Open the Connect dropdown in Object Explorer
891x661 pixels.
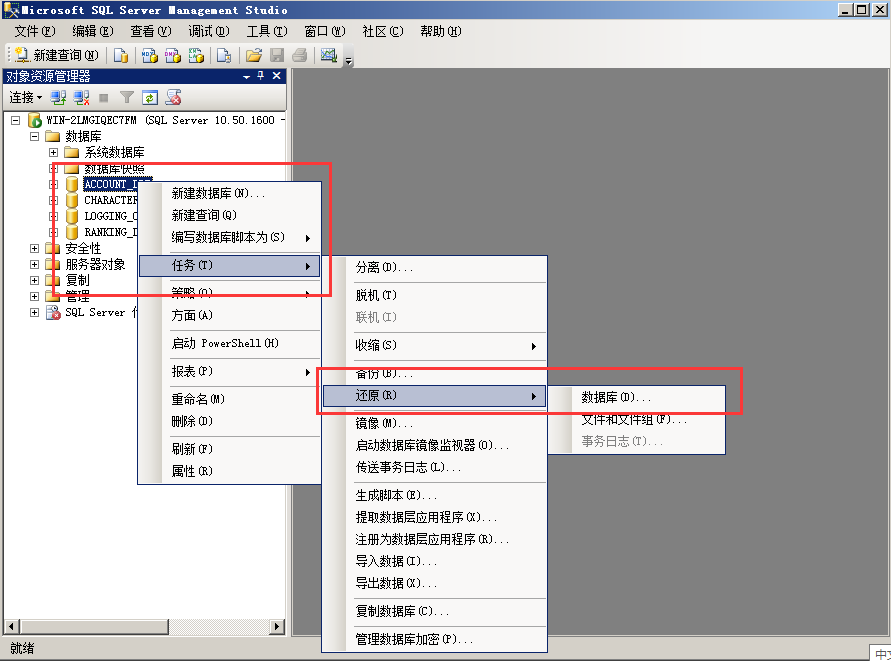(26, 98)
